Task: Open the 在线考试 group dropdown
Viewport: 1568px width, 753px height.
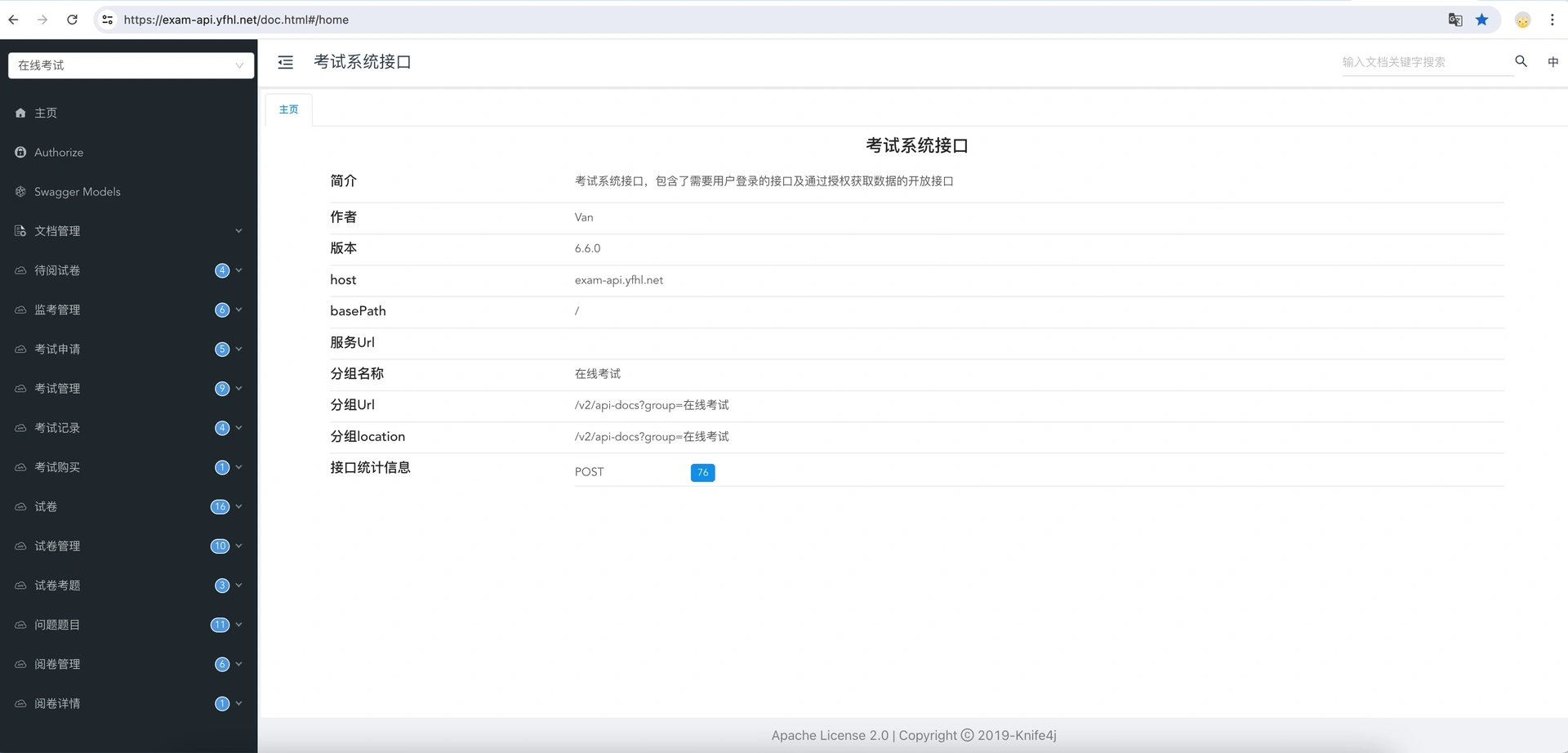Action: 131,65
